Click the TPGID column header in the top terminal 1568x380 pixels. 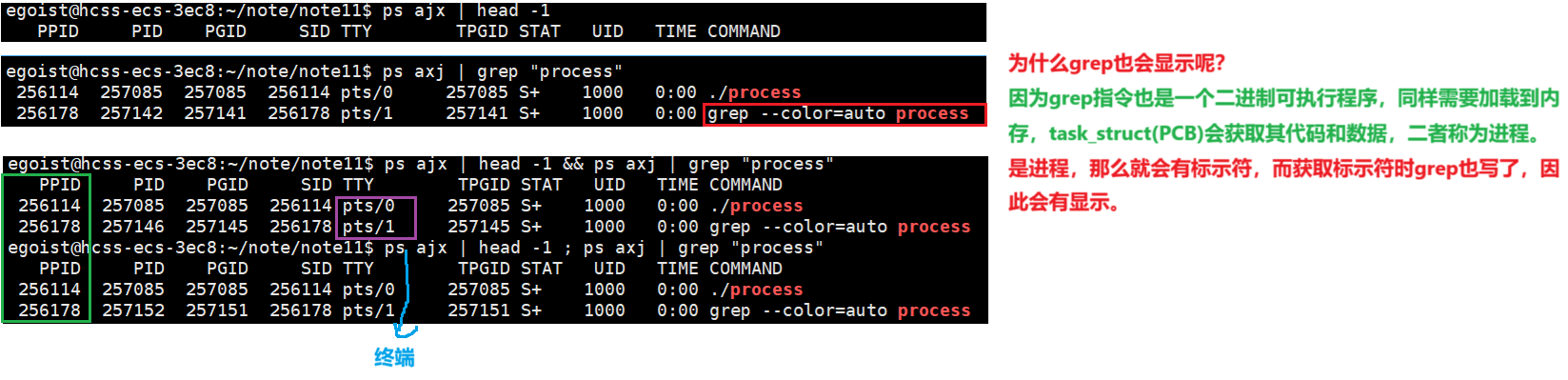pos(482,31)
